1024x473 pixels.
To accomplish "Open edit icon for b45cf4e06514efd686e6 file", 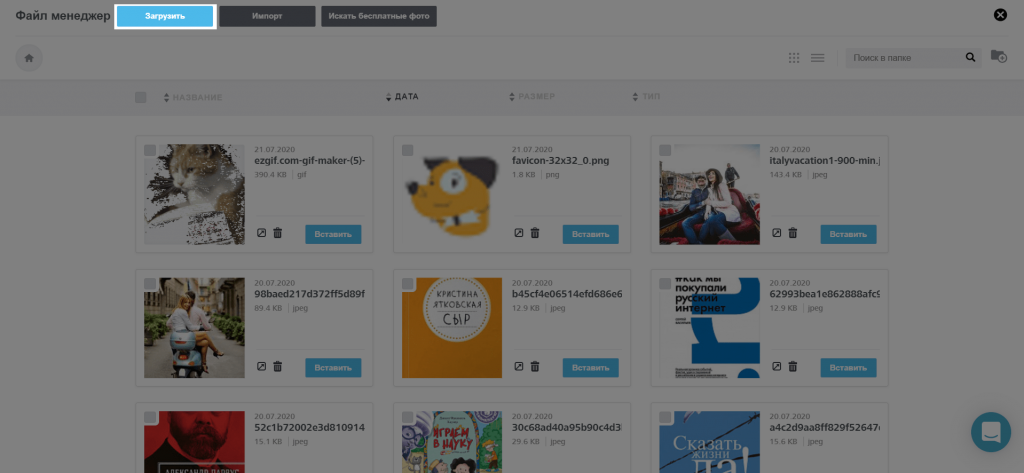I will (519, 367).
